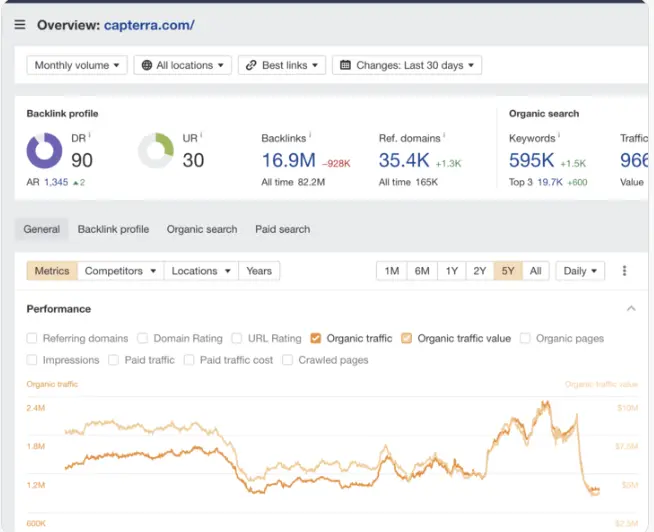Open the Competitors dropdown
This screenshot has height=532, width=654.
pos(119,271)
